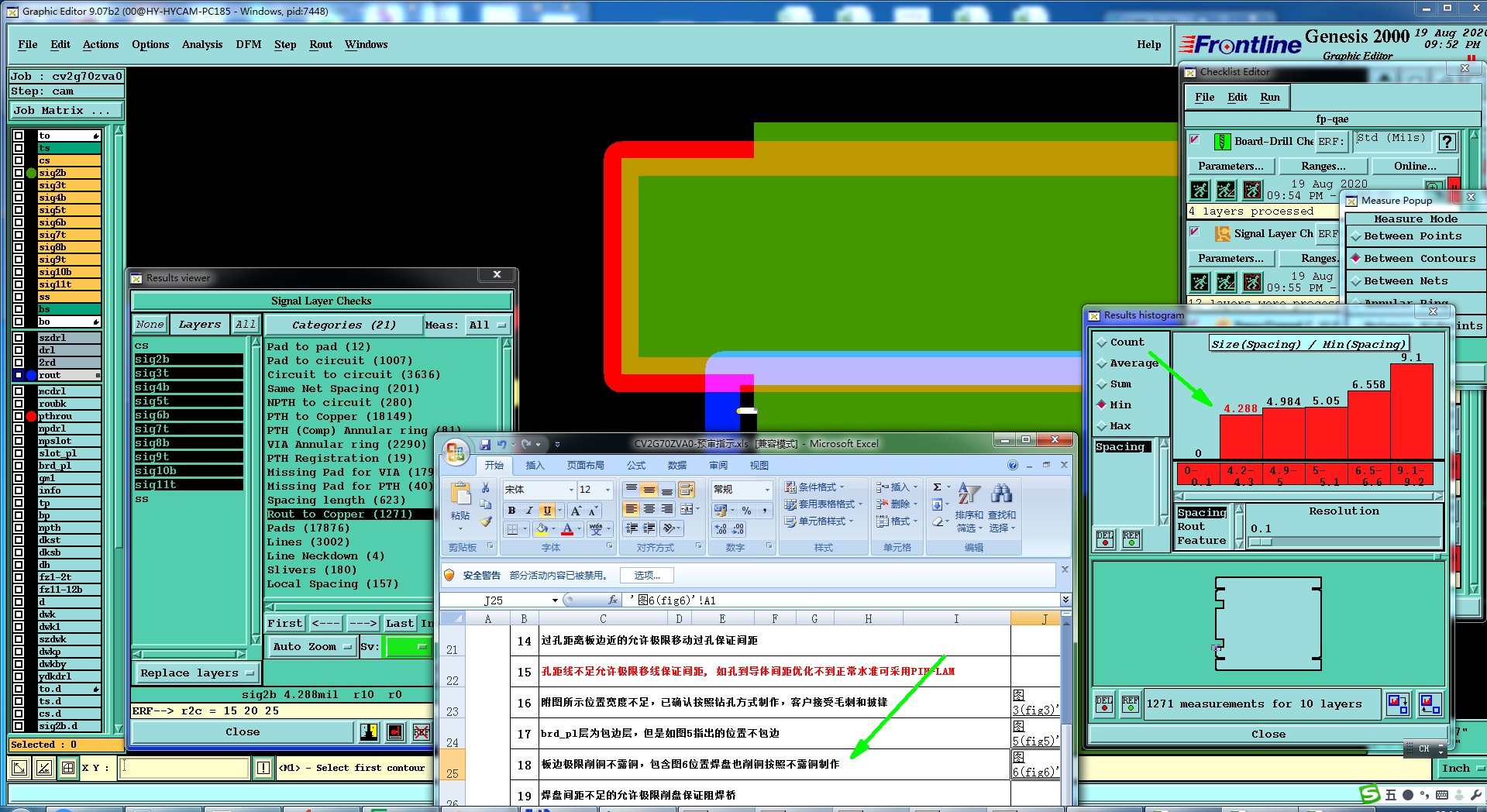Click the DEL icon beside 1271 measurements text
This screenshot has width=1487, height=812.
click(1104, 704)
